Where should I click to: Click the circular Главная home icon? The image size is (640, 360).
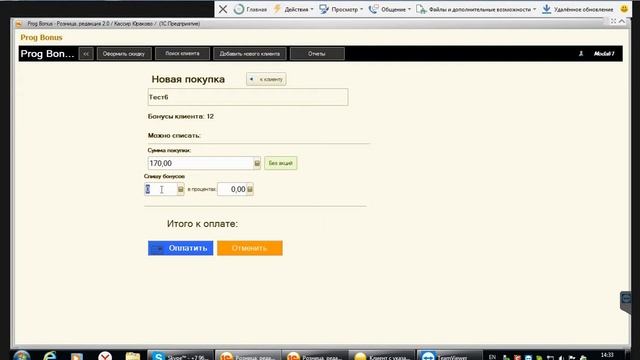point(239,9)
